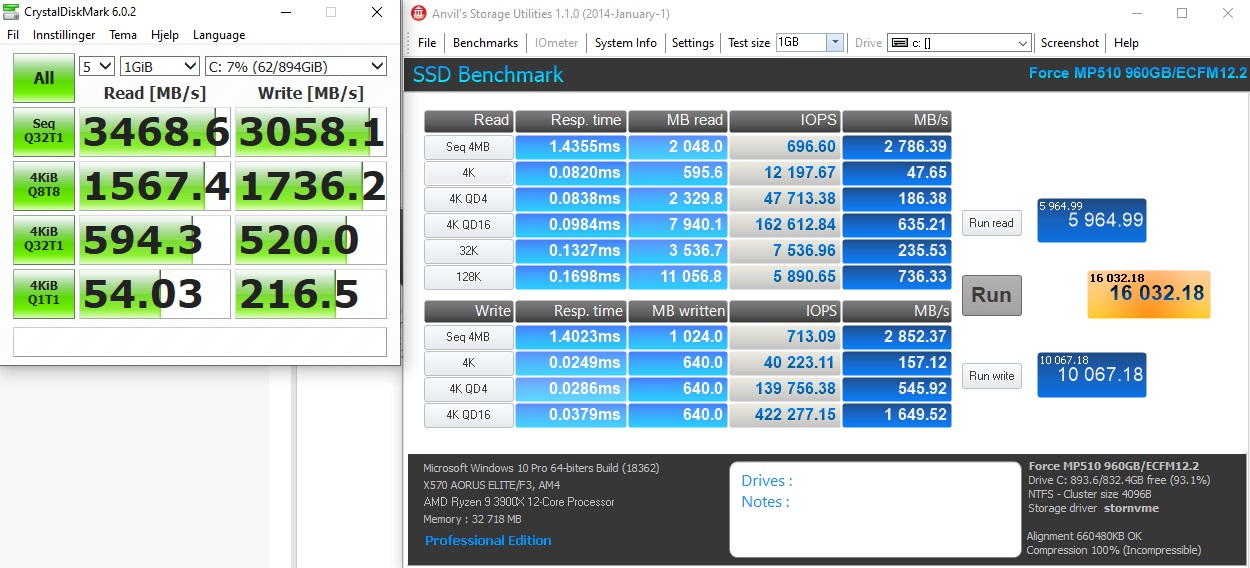
Task: Click the Read Resp. time column header
Action: click(x=571, y=120)
